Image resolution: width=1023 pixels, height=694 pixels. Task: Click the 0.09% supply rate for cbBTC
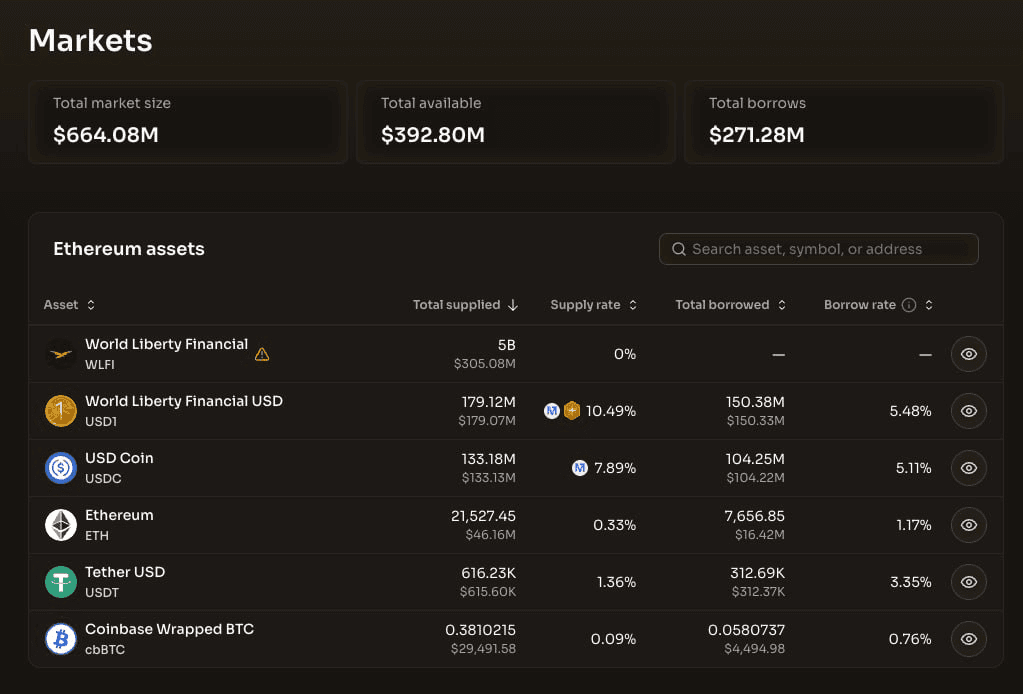[613, 639]
